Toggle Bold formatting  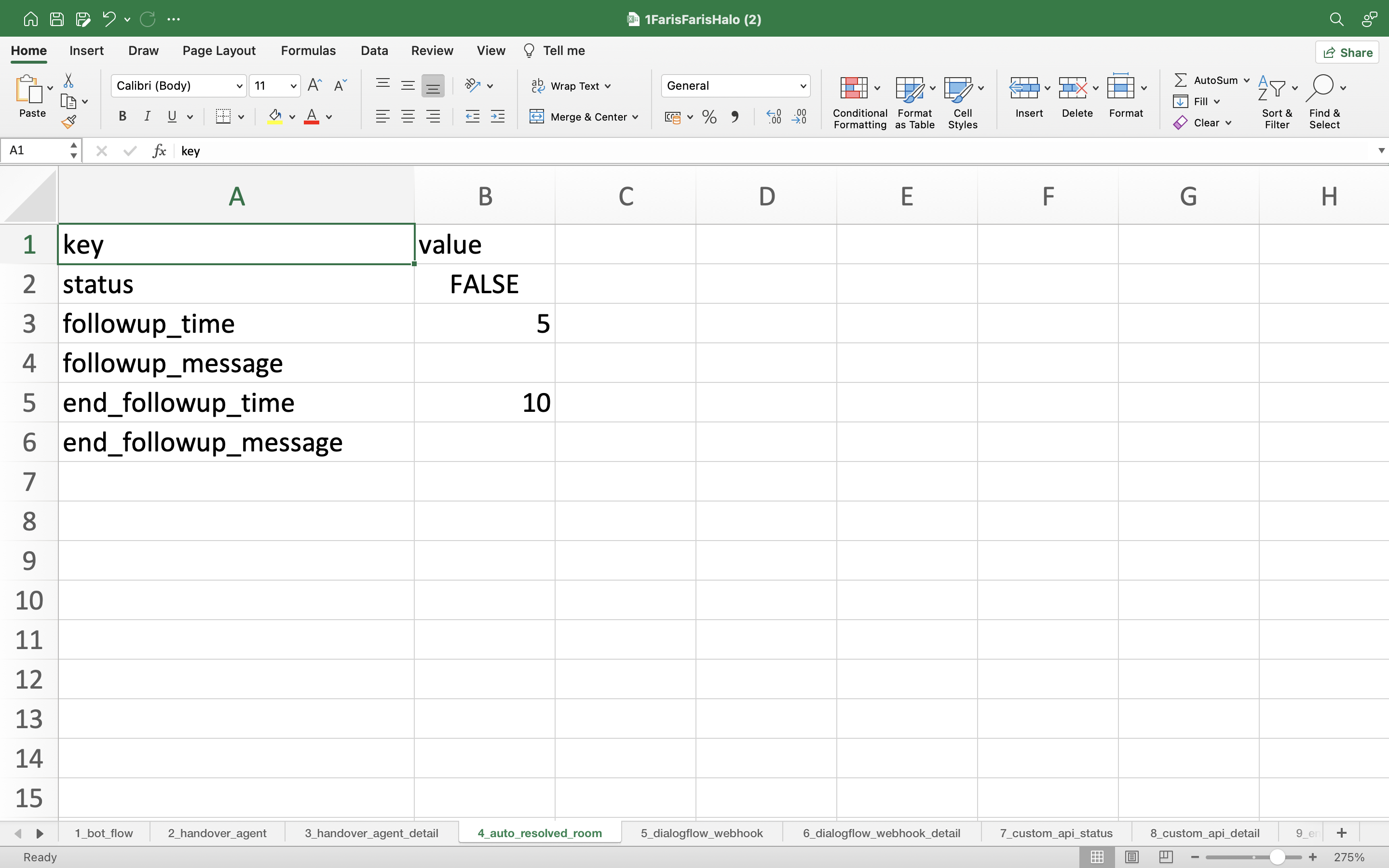coord(122,117)
